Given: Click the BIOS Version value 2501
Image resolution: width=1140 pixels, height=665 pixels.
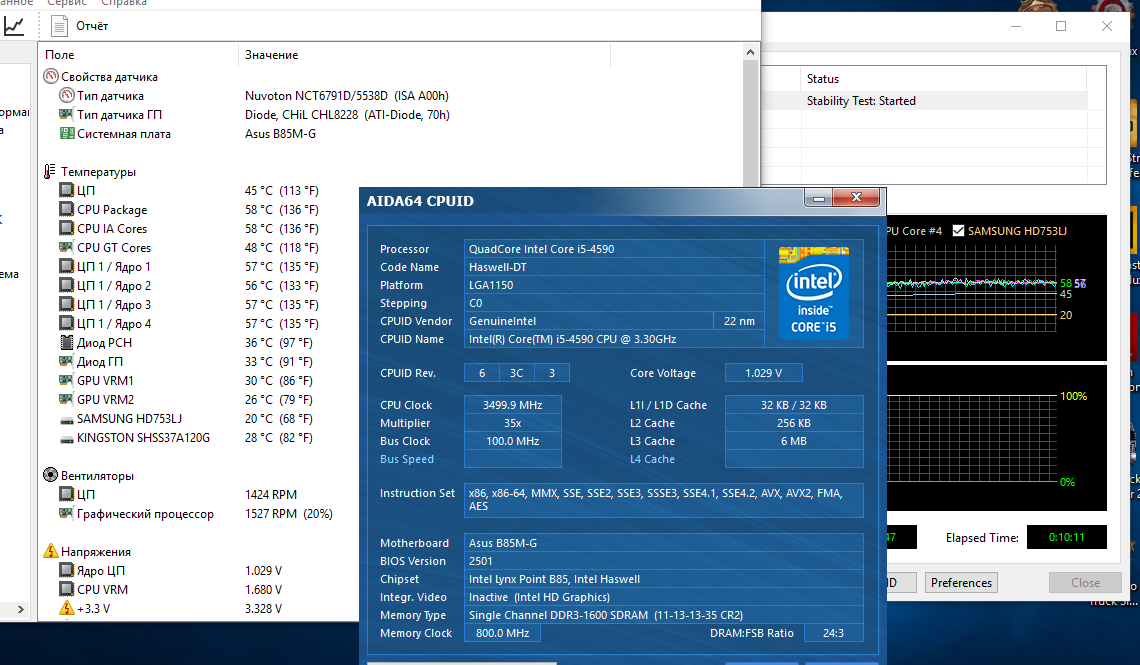Looking at the screenshot, I should point(664,561).
